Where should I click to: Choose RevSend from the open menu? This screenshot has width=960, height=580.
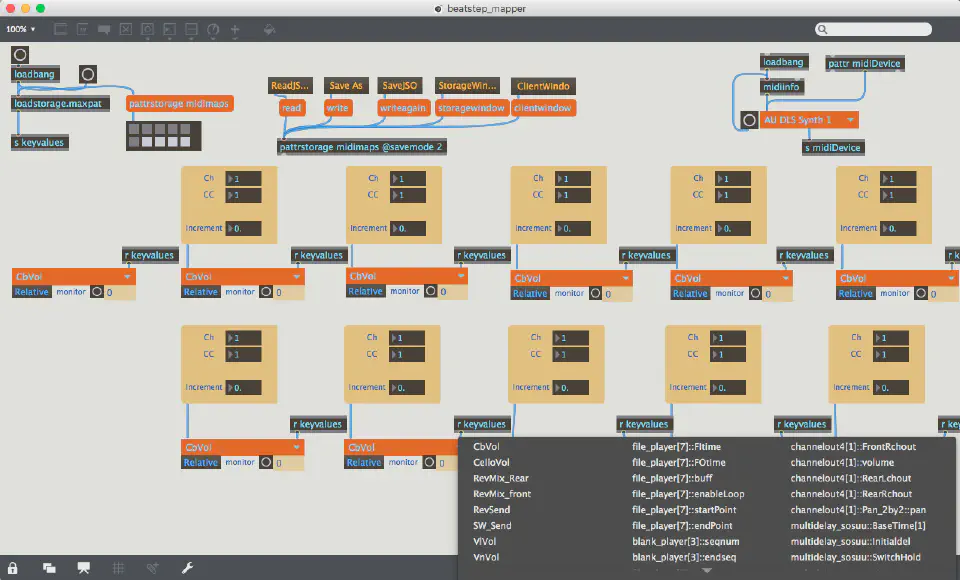(491, 510)
